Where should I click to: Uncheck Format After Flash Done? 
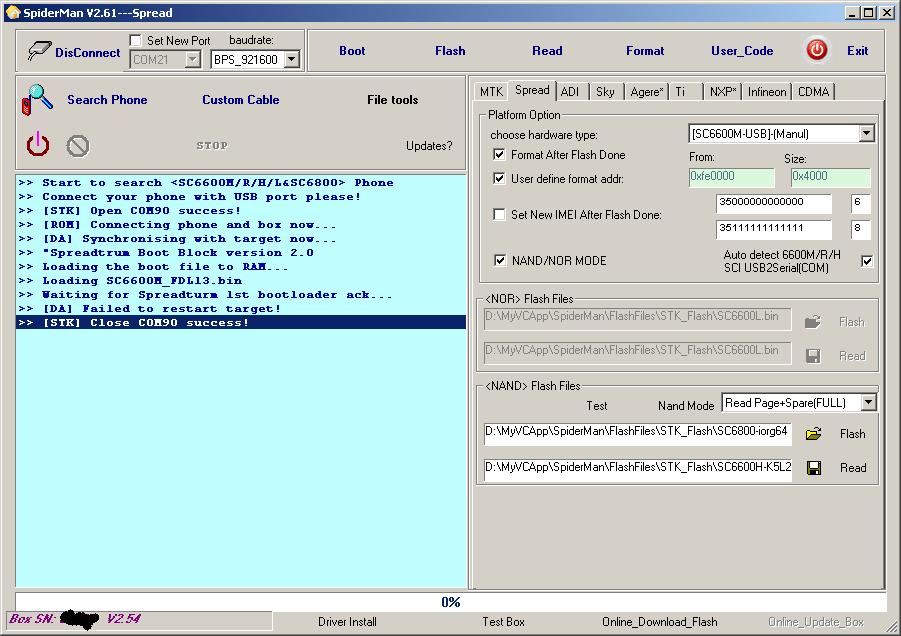pos(499,155)
